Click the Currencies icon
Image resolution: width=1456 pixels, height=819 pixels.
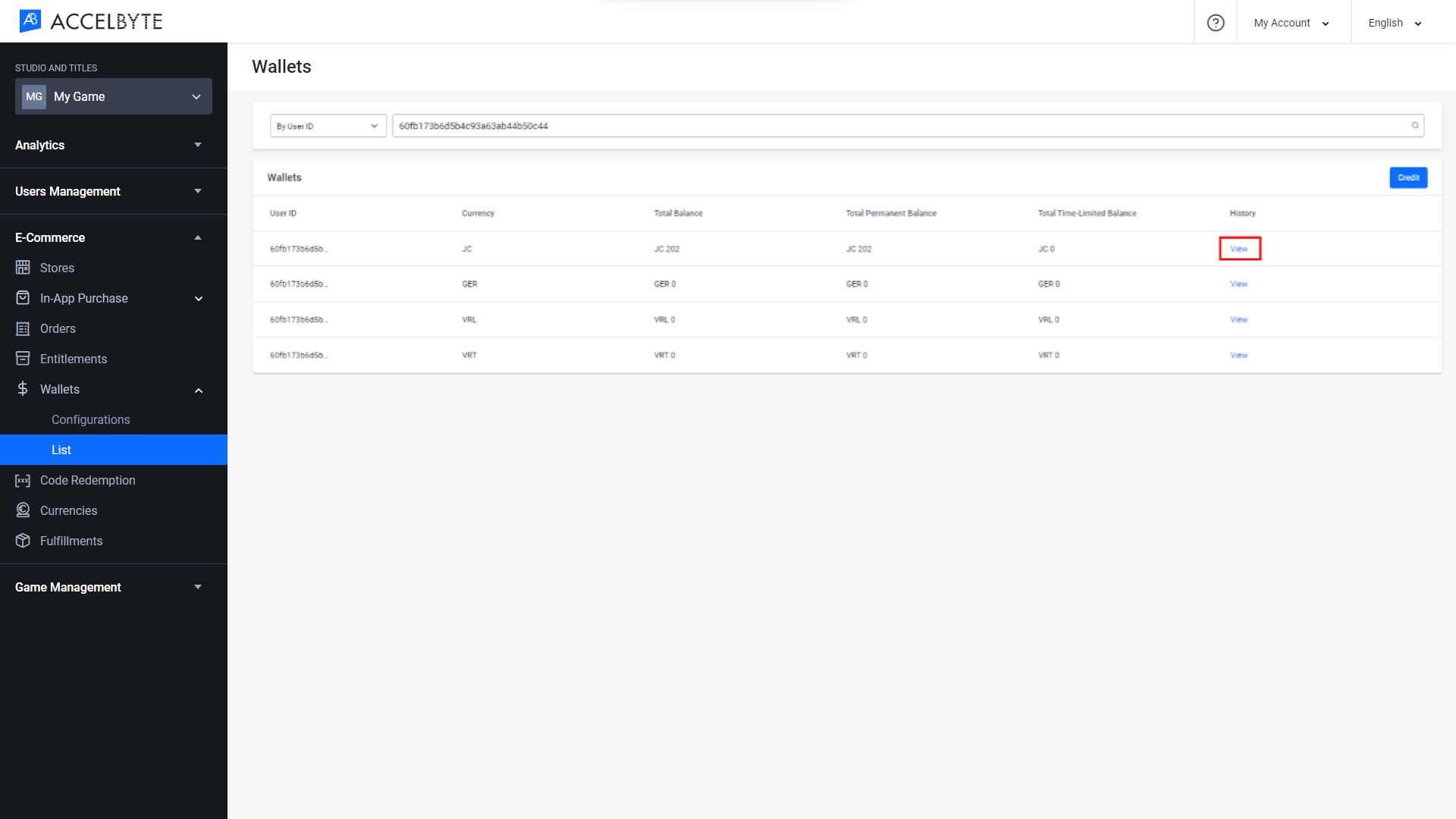click(24, 510)
